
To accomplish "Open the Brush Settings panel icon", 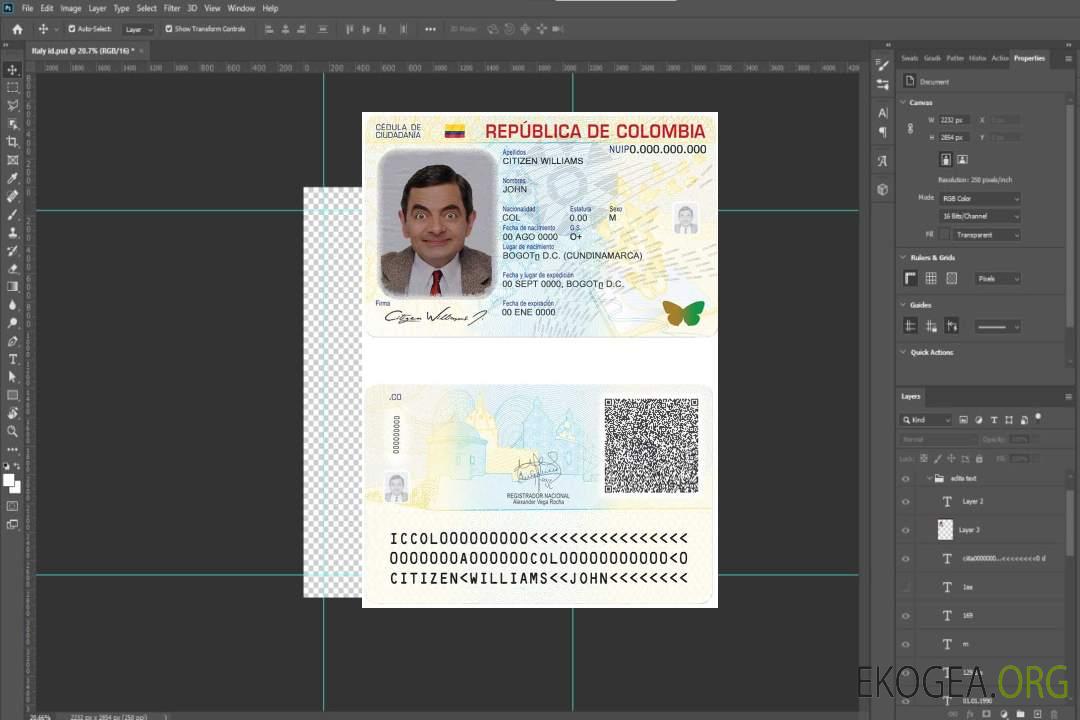I will pyautogui.click(x=883, y=65).
